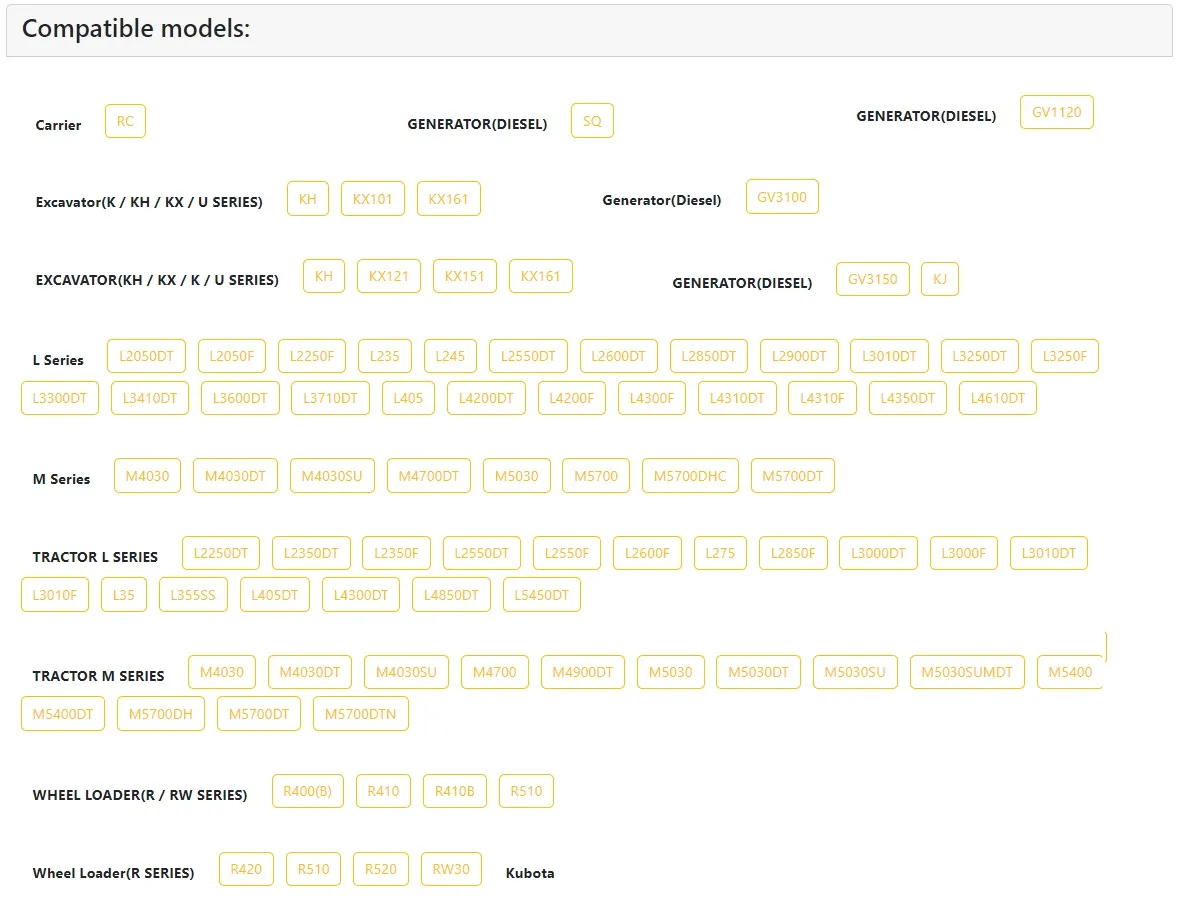Select the L2350DT tractor tag
This screenshot has height=897, width=1182.
[x=311, y=554]
